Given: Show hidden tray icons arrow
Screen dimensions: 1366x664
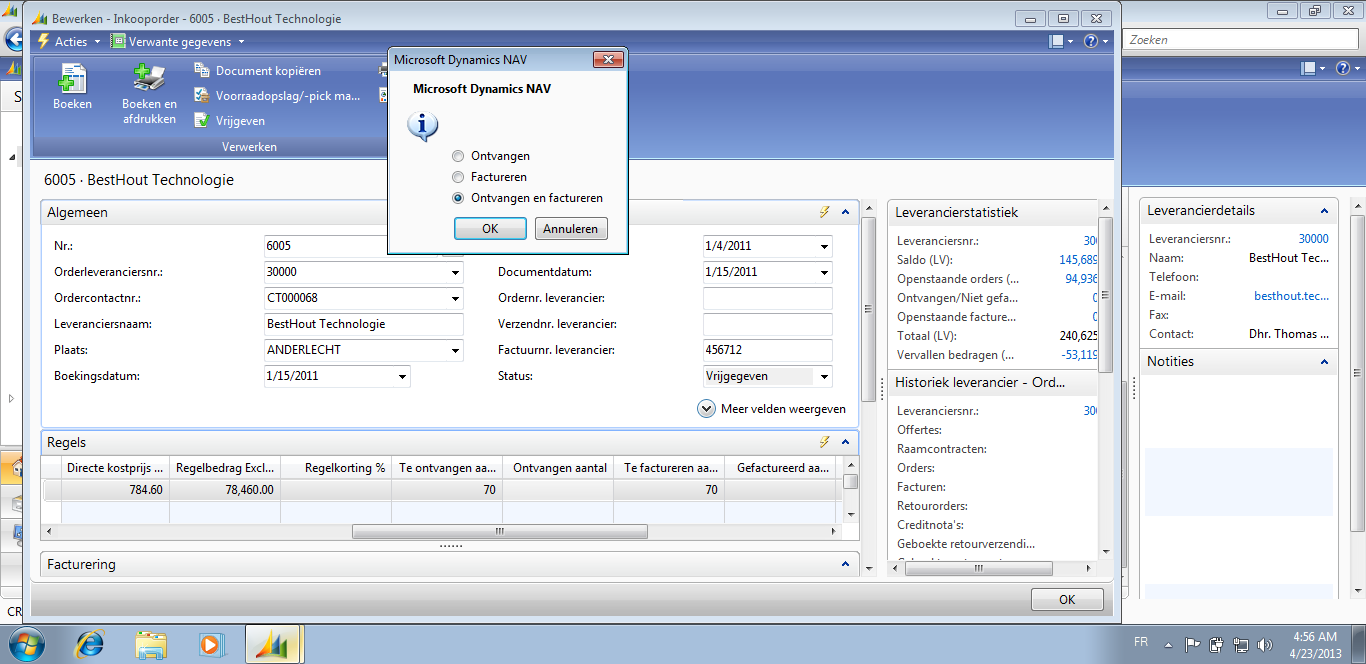Looking at the screenshot, I should pyautogui.click(x=1167, y=645).
